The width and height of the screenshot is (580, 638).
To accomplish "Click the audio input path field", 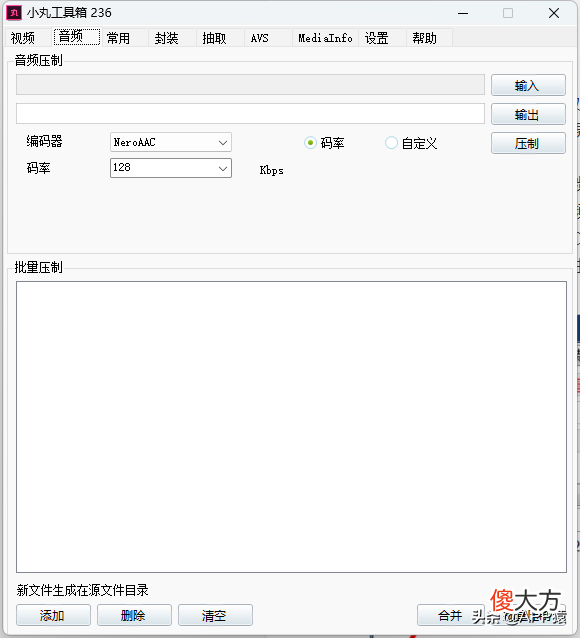I will 250,85.
